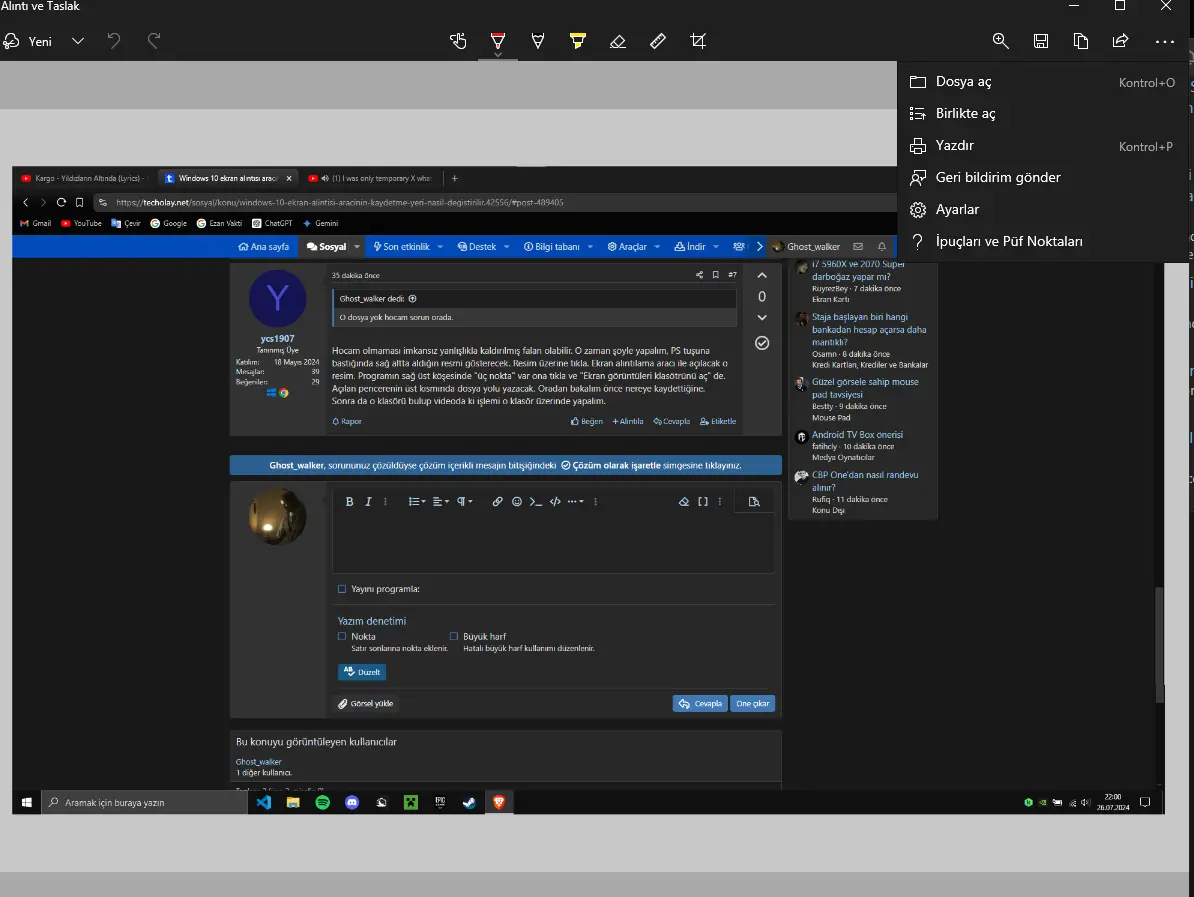Click the Bold icon in captured editor
The width and height of the screenshot is (1194, 897).
350,501
